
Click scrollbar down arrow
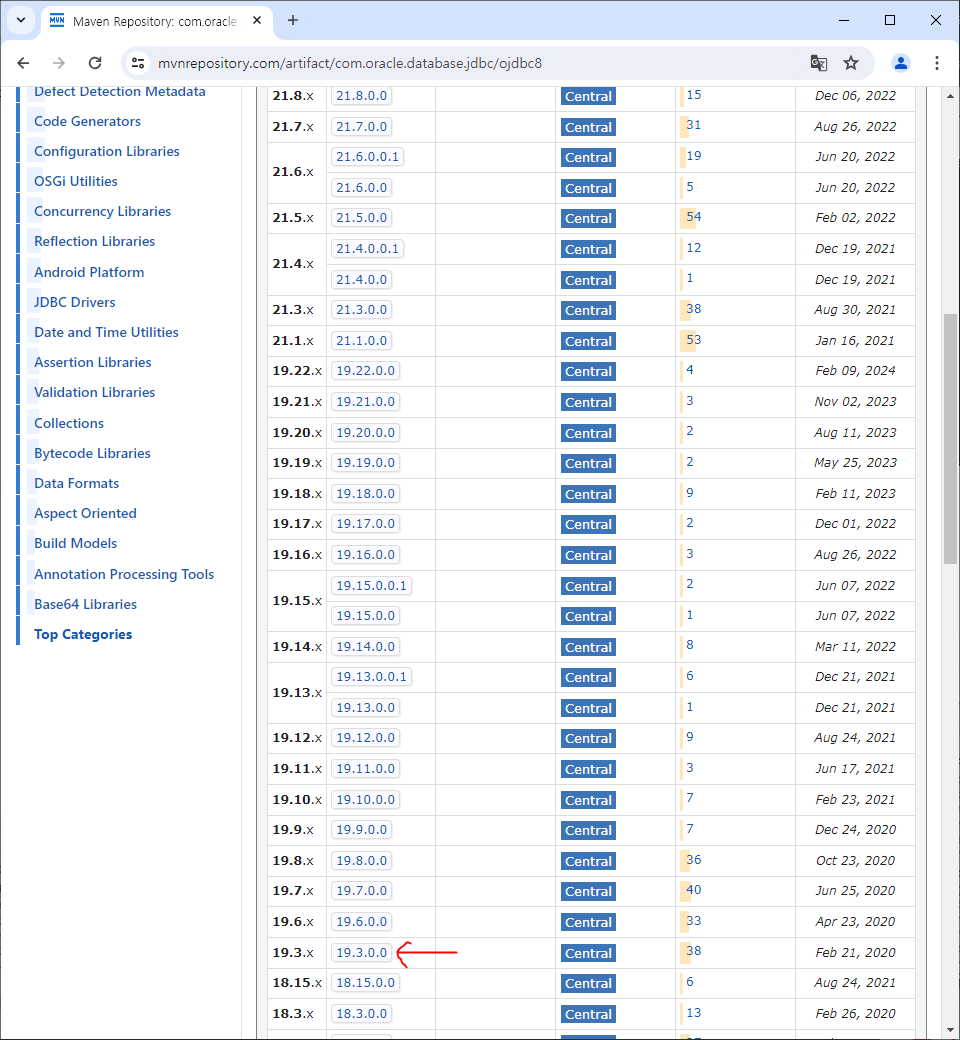pos(950,1029)
